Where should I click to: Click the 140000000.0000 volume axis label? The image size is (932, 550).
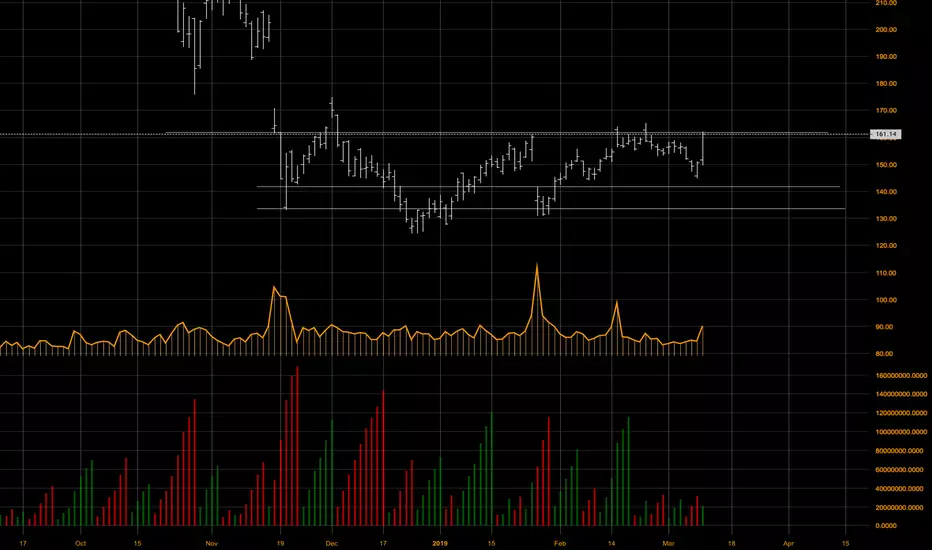pyautogui.click(x=901, y=394)
